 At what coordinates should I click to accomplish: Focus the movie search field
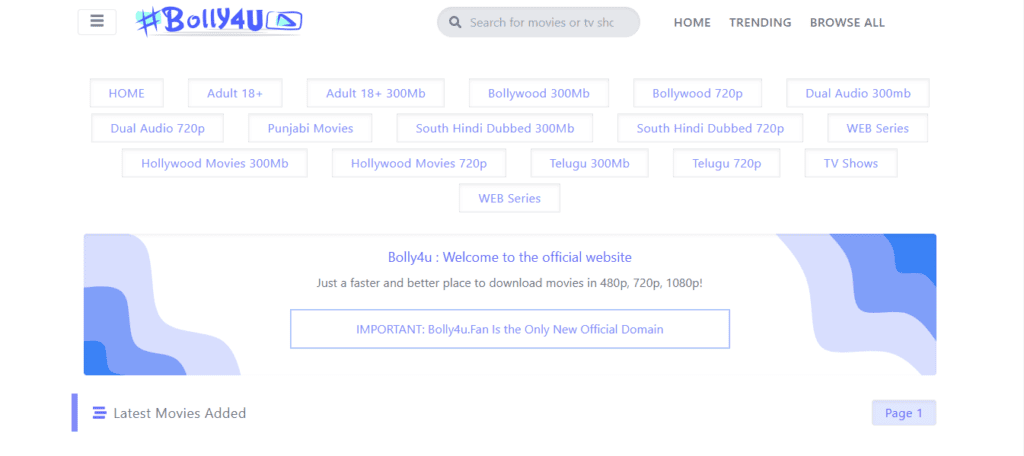pyautogui.click(x=538, y=22)
